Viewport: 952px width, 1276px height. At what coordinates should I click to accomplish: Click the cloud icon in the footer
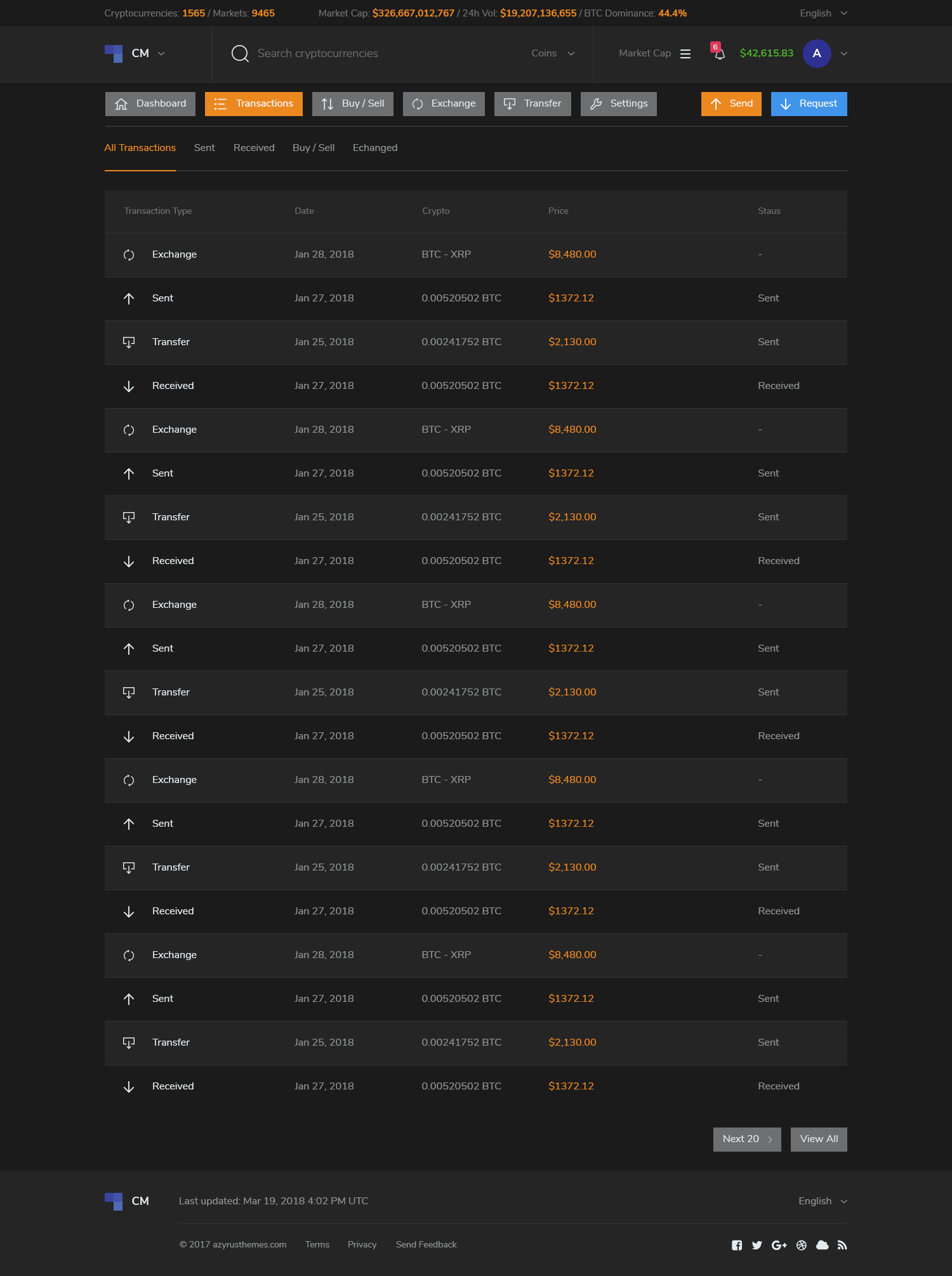click(822, 1245)
